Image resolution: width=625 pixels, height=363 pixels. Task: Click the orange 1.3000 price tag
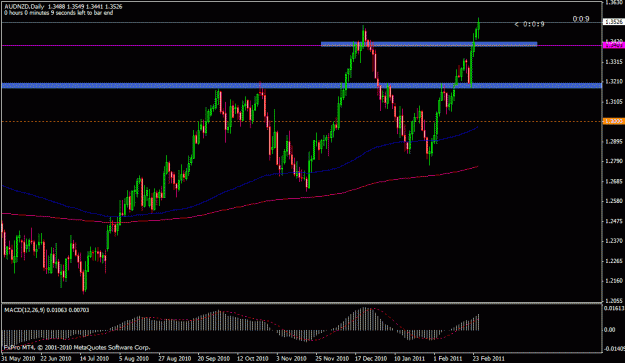(x=614, y=121)
